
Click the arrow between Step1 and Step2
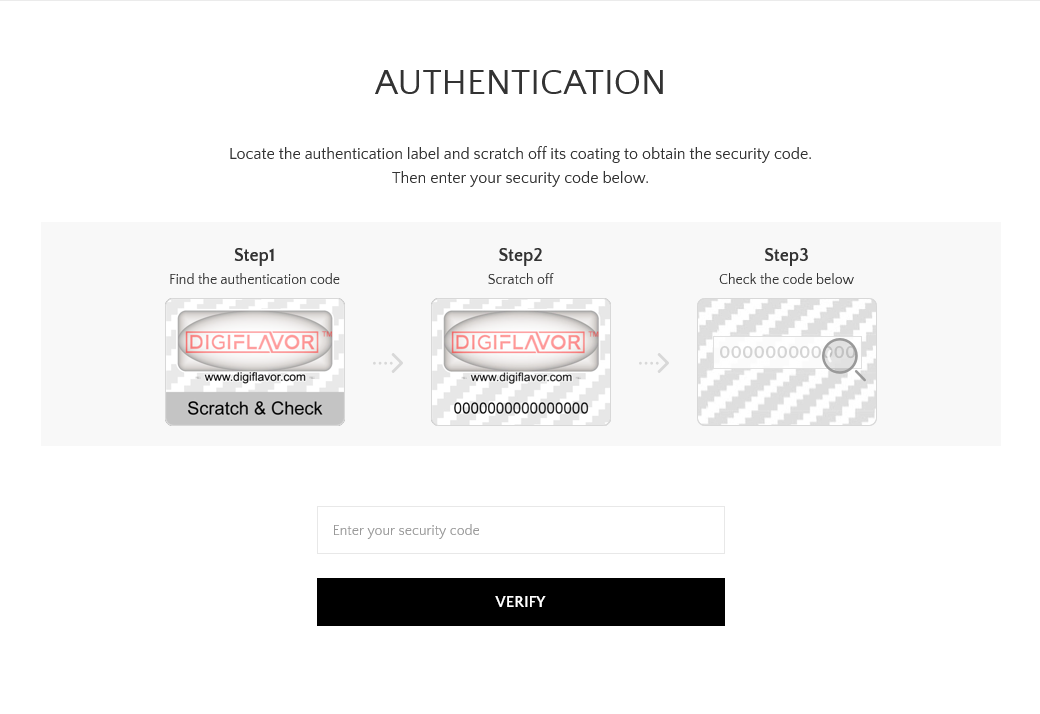387,362
